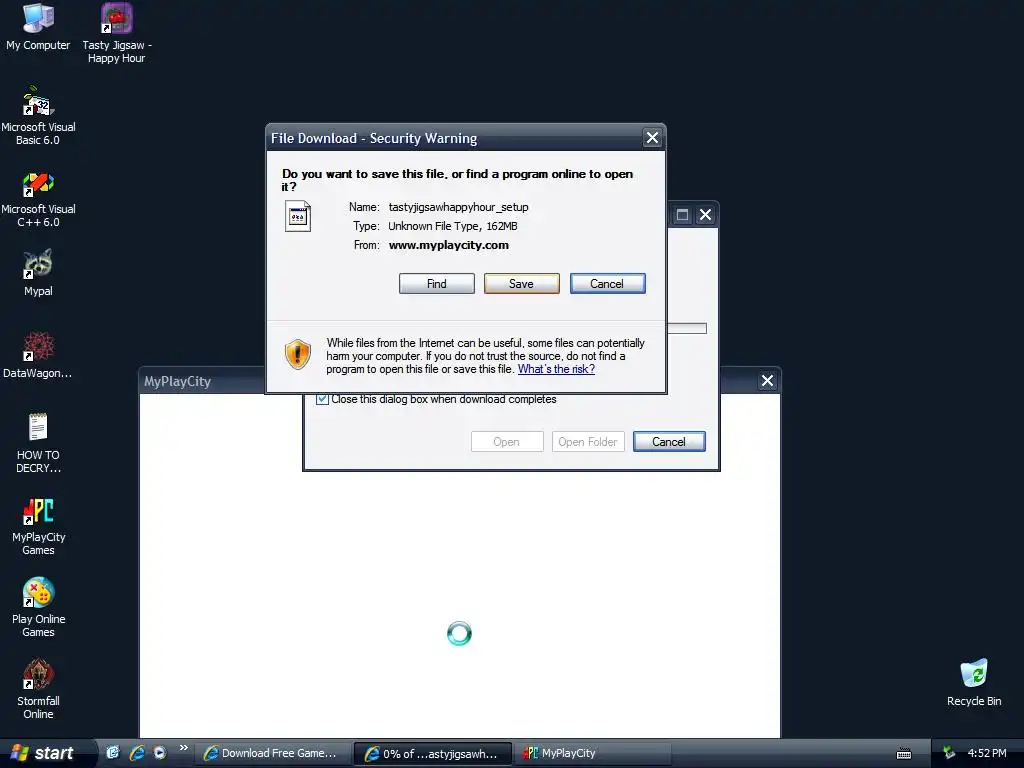
Task: Close the File Download Security Warning dialog
Action: click(x=652, y=138)
